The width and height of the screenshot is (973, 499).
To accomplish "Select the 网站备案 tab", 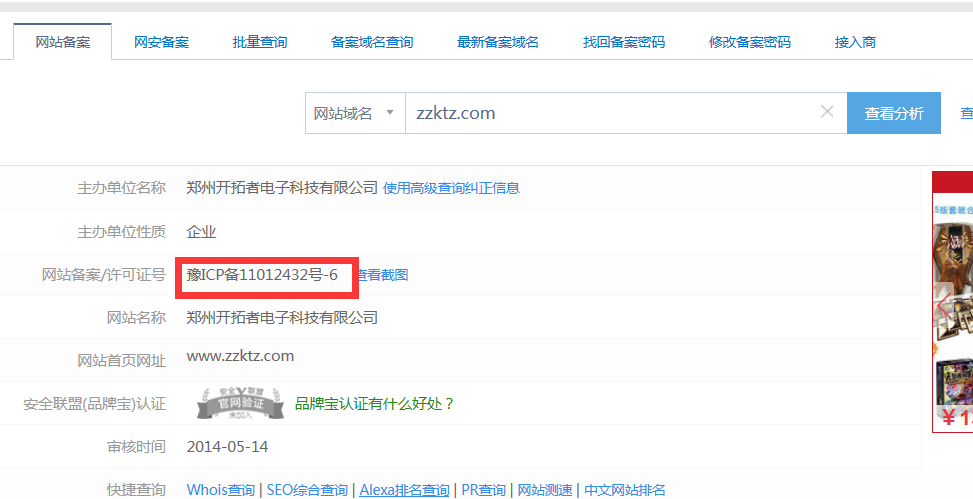I will pyautogui.click(x=63, y=42).
